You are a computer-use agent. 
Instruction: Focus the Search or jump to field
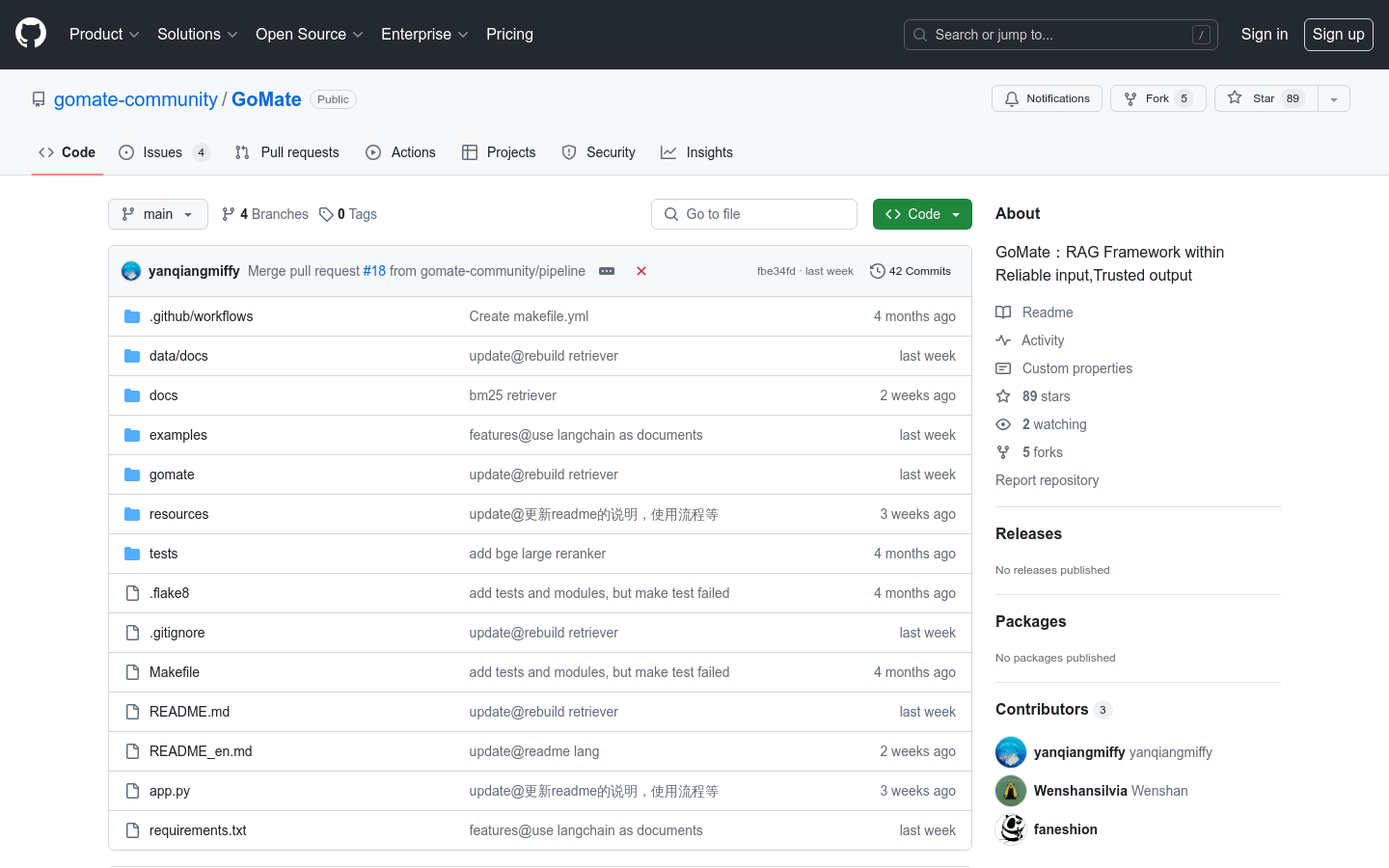tap(1061, 35)
